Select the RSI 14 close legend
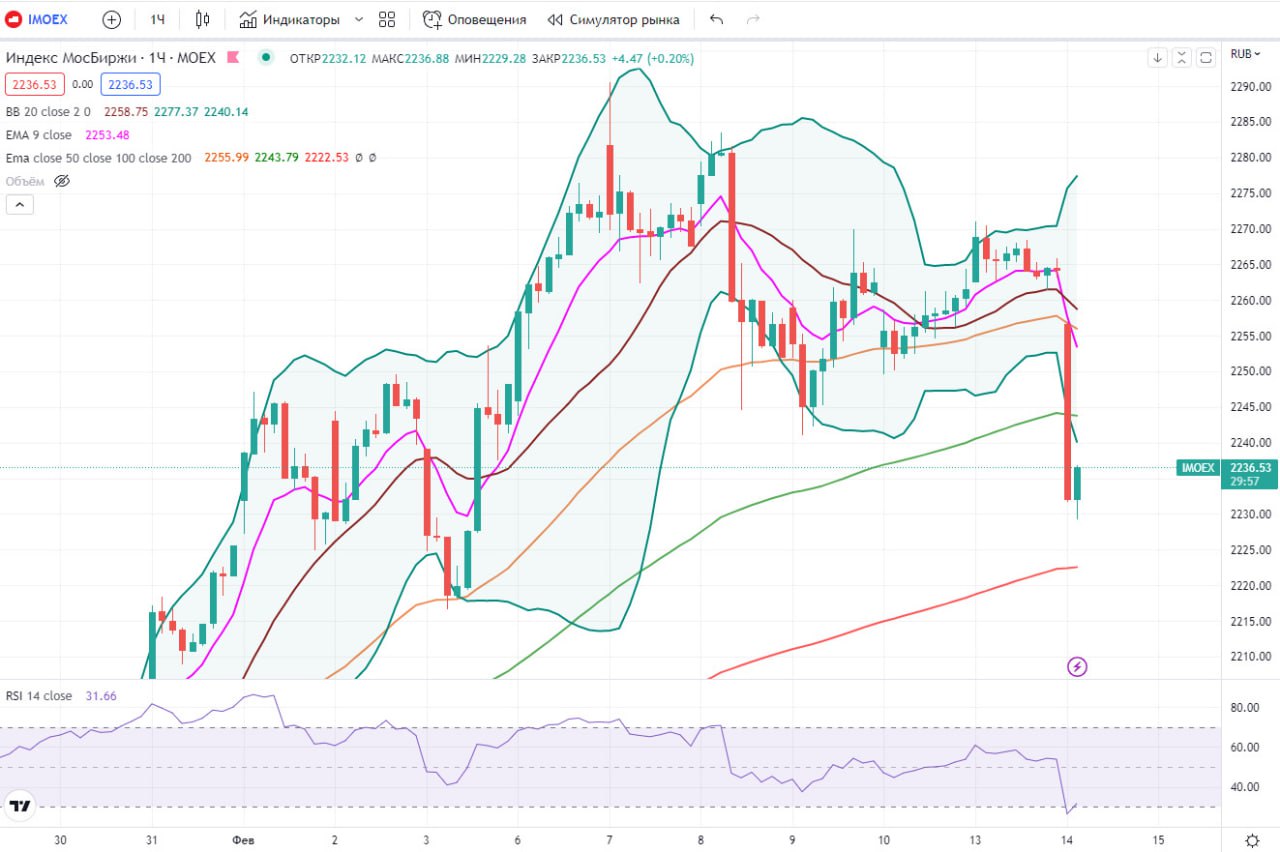This screenshot has height=852, width=1280. pyautogui.click(x=39, y=696)
